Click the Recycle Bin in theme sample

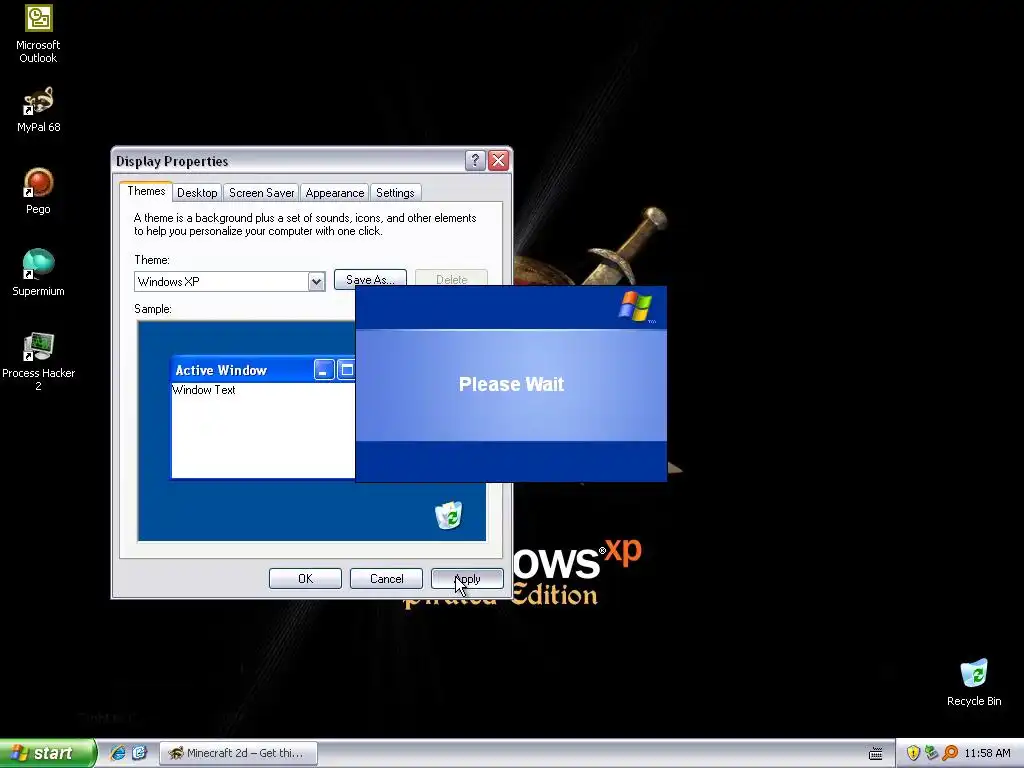(449, 515)
